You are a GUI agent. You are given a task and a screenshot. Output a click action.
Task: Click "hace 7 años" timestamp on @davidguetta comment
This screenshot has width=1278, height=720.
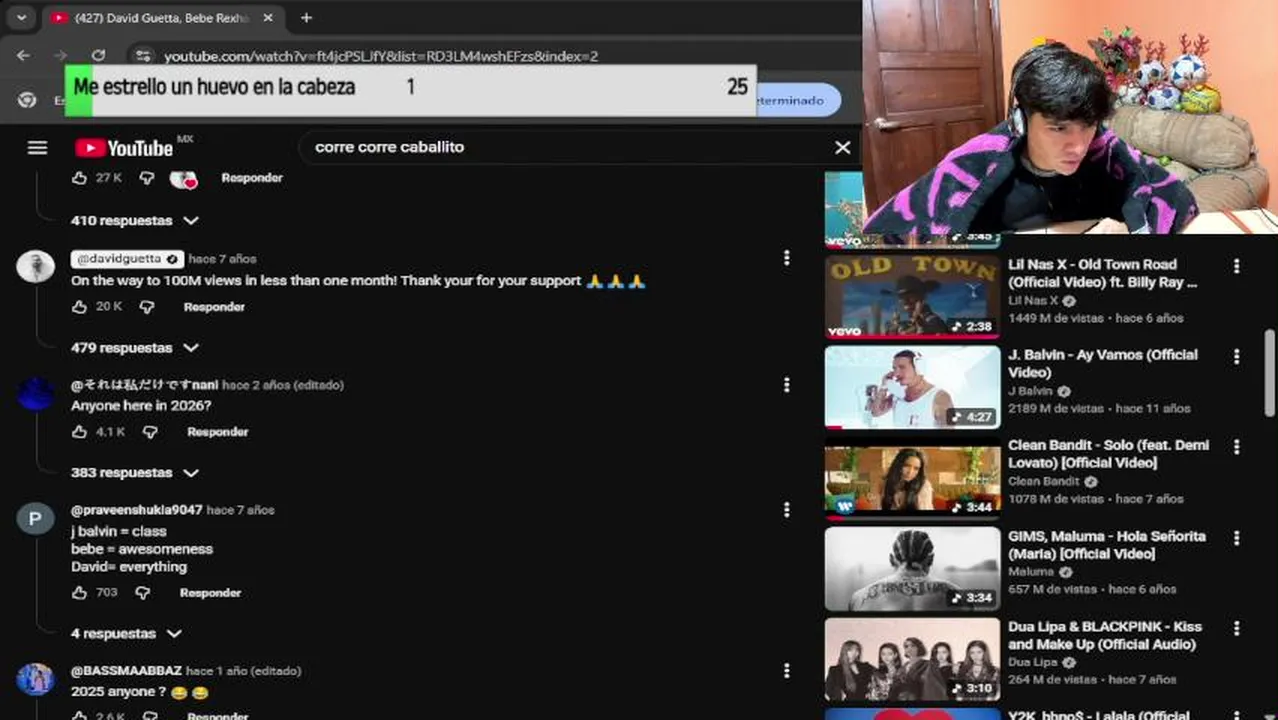pos(222,259)
